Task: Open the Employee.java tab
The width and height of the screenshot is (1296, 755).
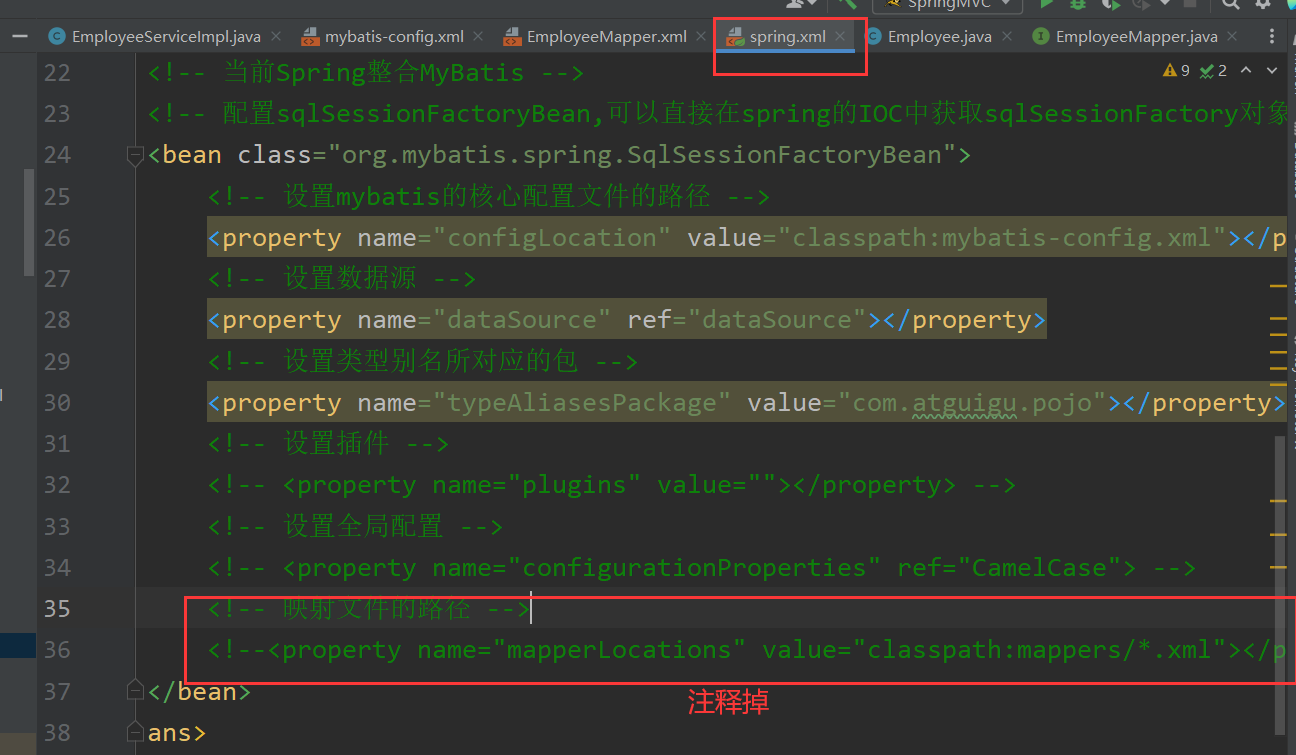Action: (x=939, y=37)
